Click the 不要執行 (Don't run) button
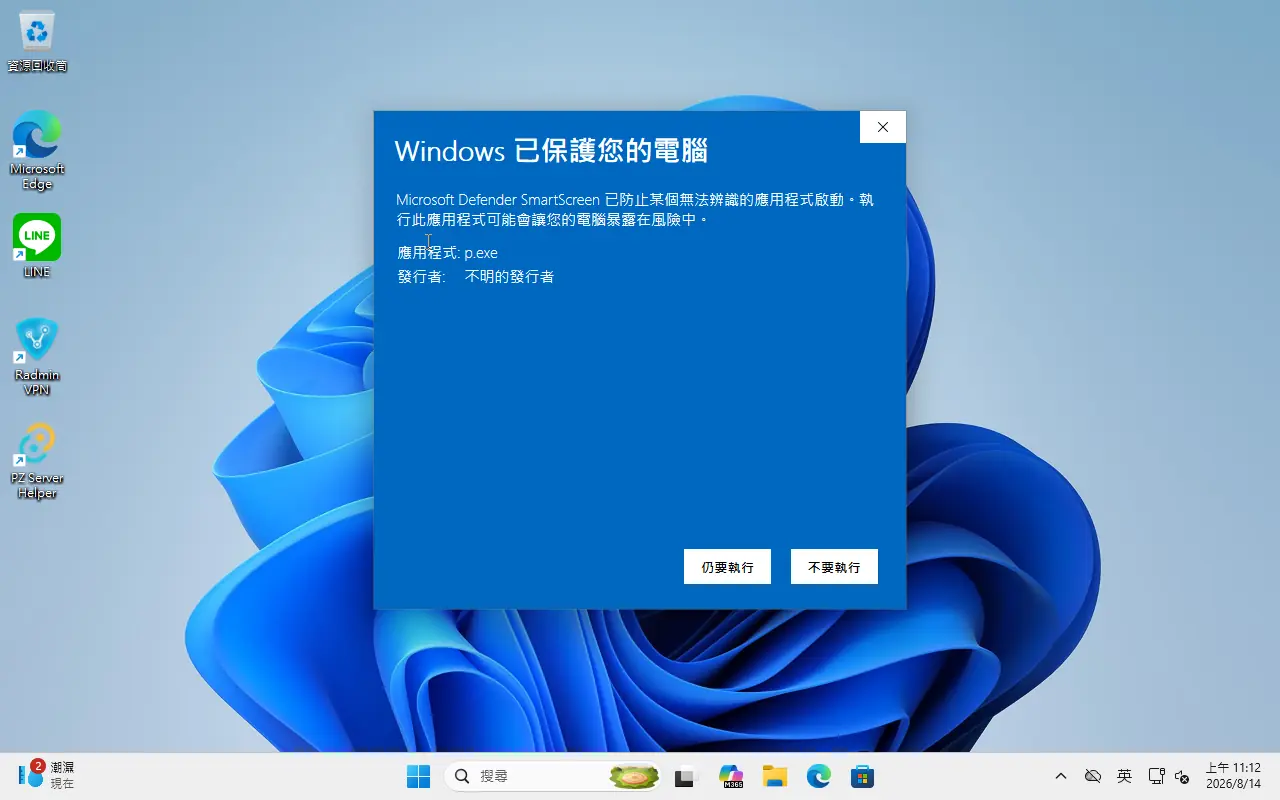Image resolution: width=1280 pixels, height=800 pixels. (834, 567)
